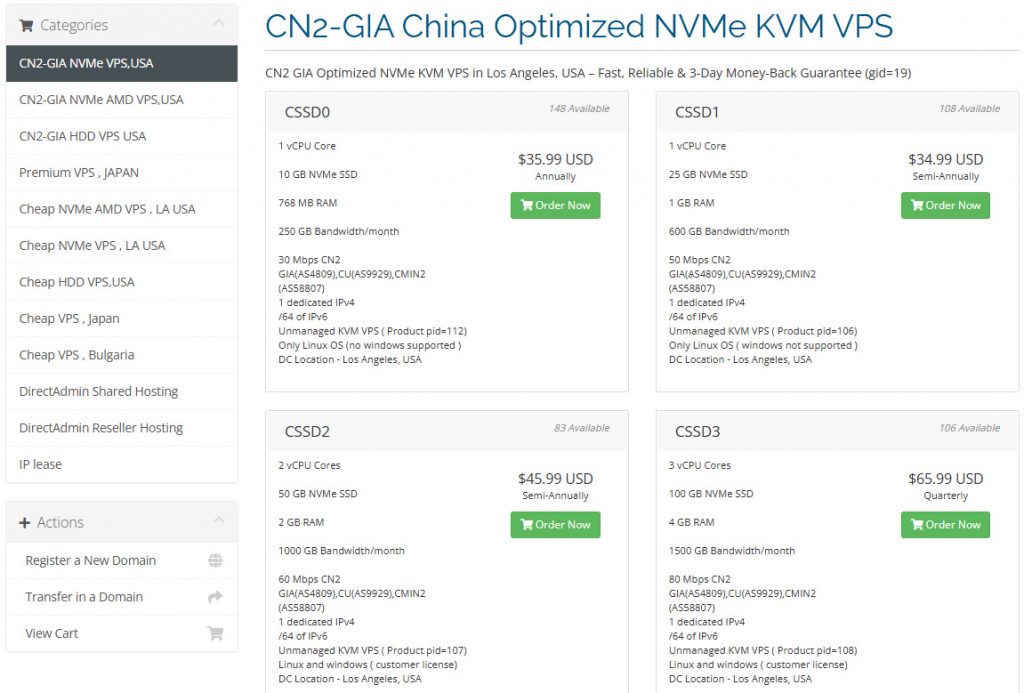Open DirectAdmin Reseller Hosting category
Viewport: 1024px width, 693px height.
coord(101,428)
